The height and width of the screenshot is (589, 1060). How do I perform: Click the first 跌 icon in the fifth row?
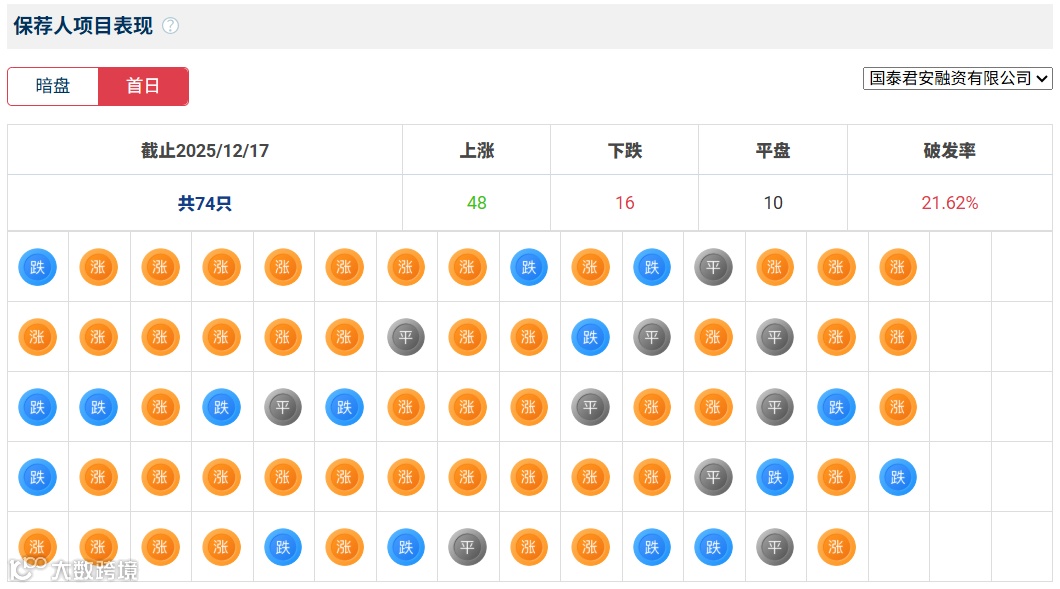click(x=283, y=547)
